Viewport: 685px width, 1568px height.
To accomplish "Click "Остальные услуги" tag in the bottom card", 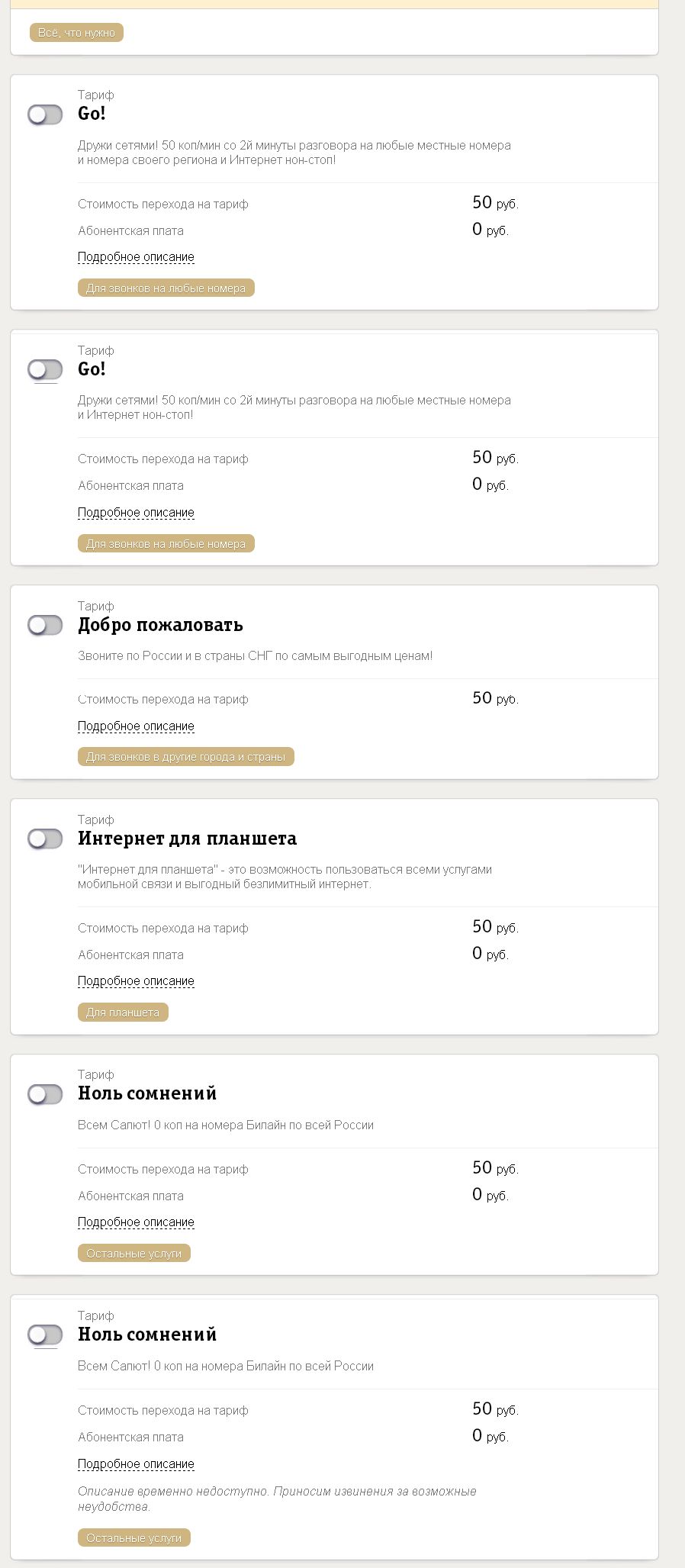I will click(x=133, y=1538).
